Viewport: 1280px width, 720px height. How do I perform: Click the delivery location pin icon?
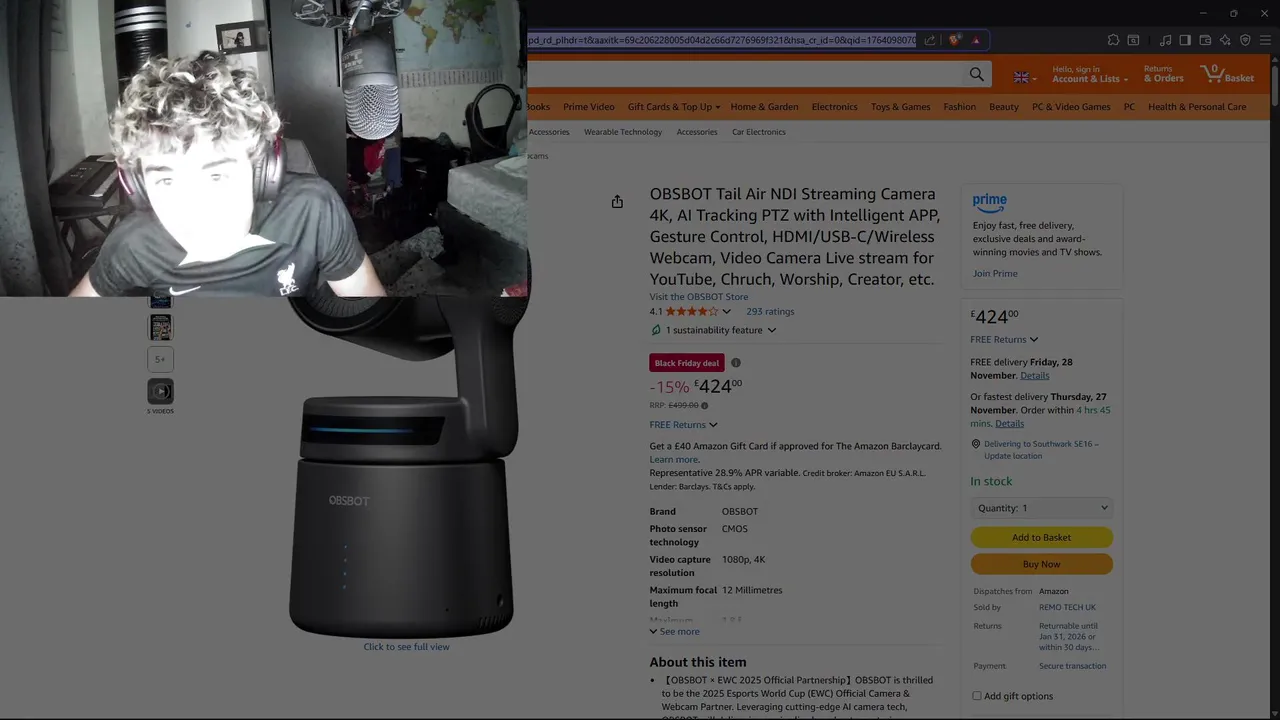click(x=975, y=444)
